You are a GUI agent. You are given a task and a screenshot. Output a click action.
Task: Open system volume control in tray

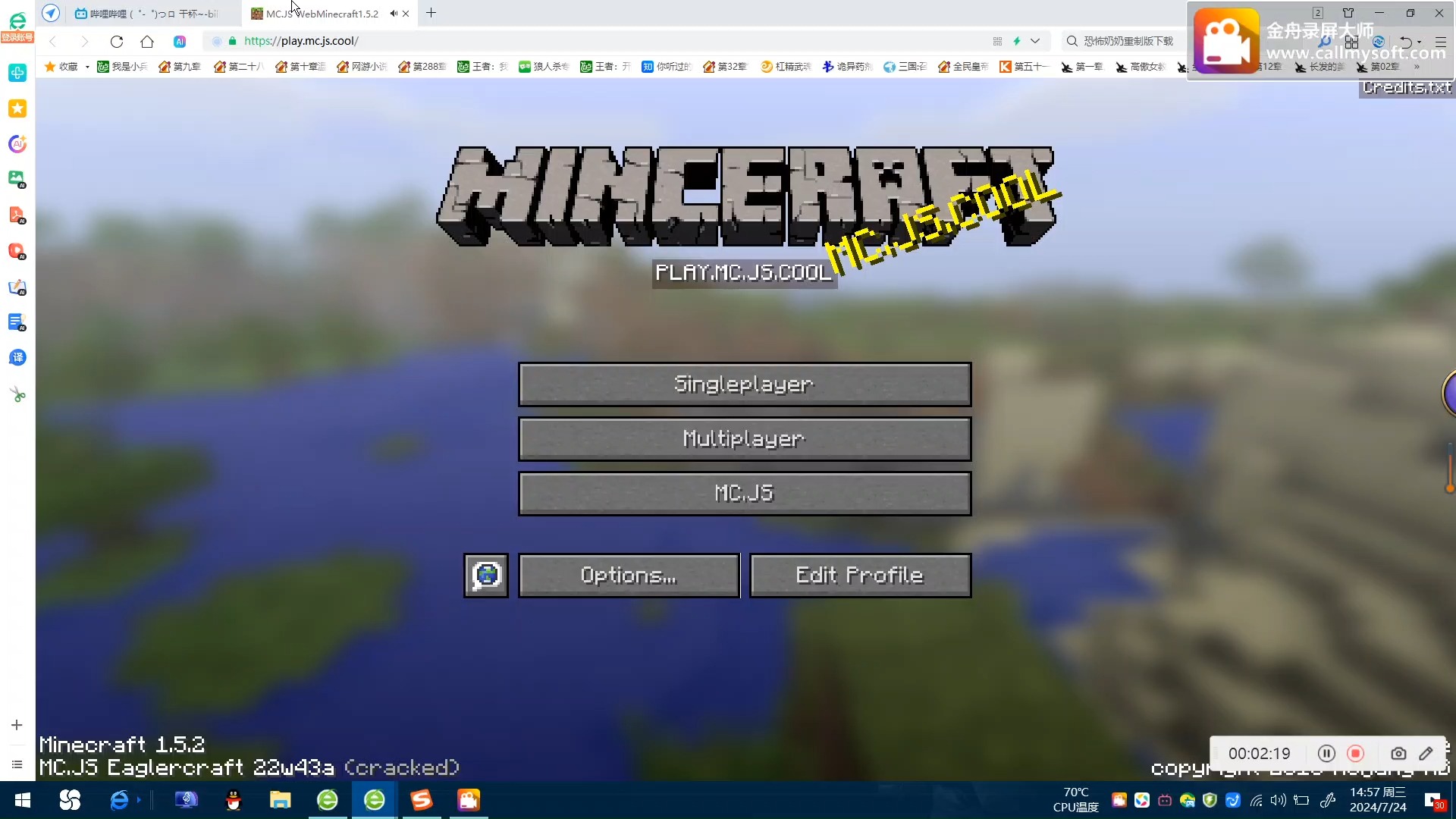tap(1279, 801)
